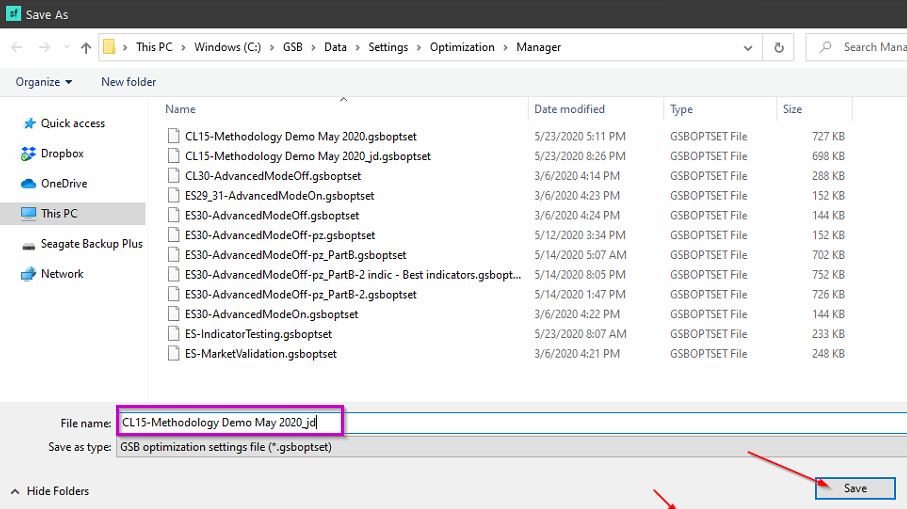
Task: Sort files by Date modified column
Action: tap(568, 109)
